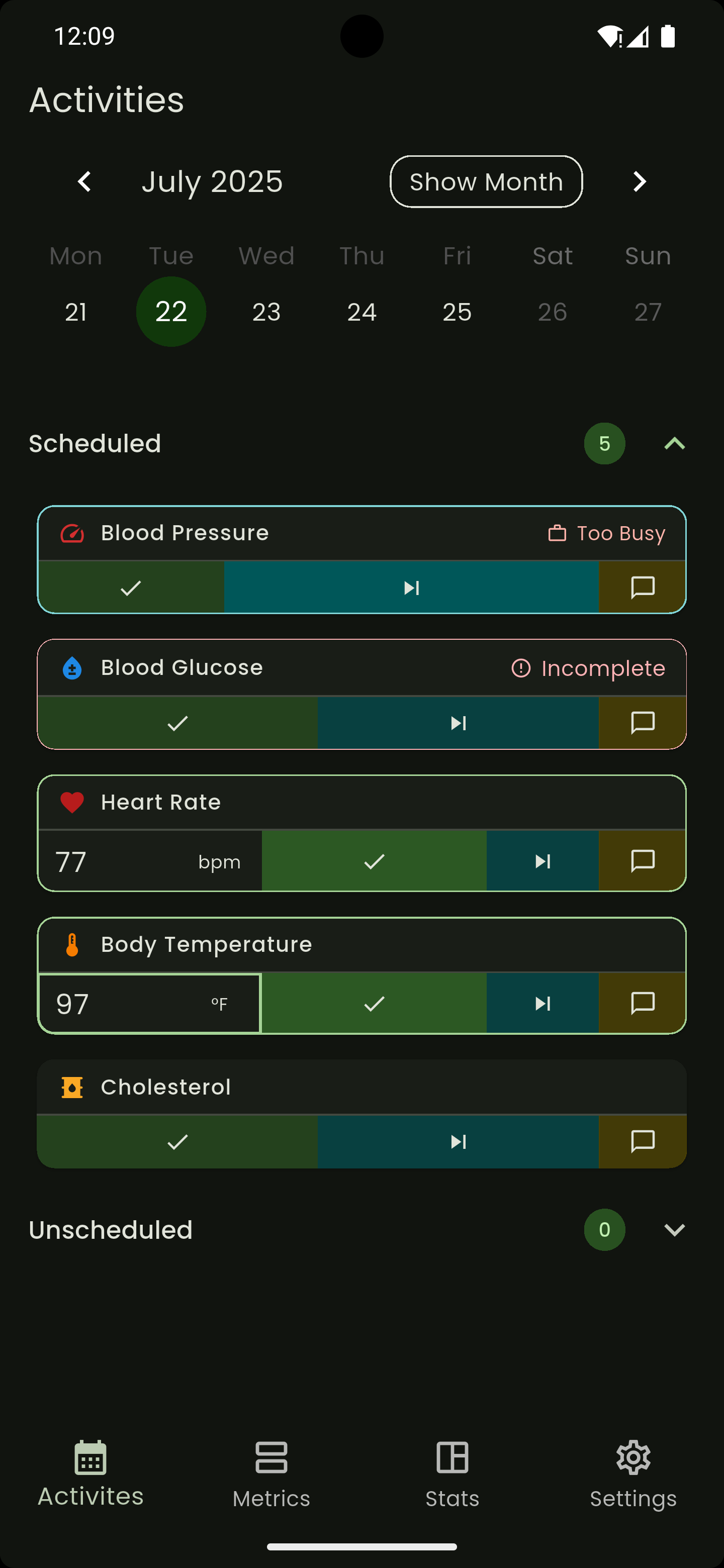The height and width of the screenshot is (1568, 724).
Task: Select Wednesday the 23rd
Action: tap(266, 312)
